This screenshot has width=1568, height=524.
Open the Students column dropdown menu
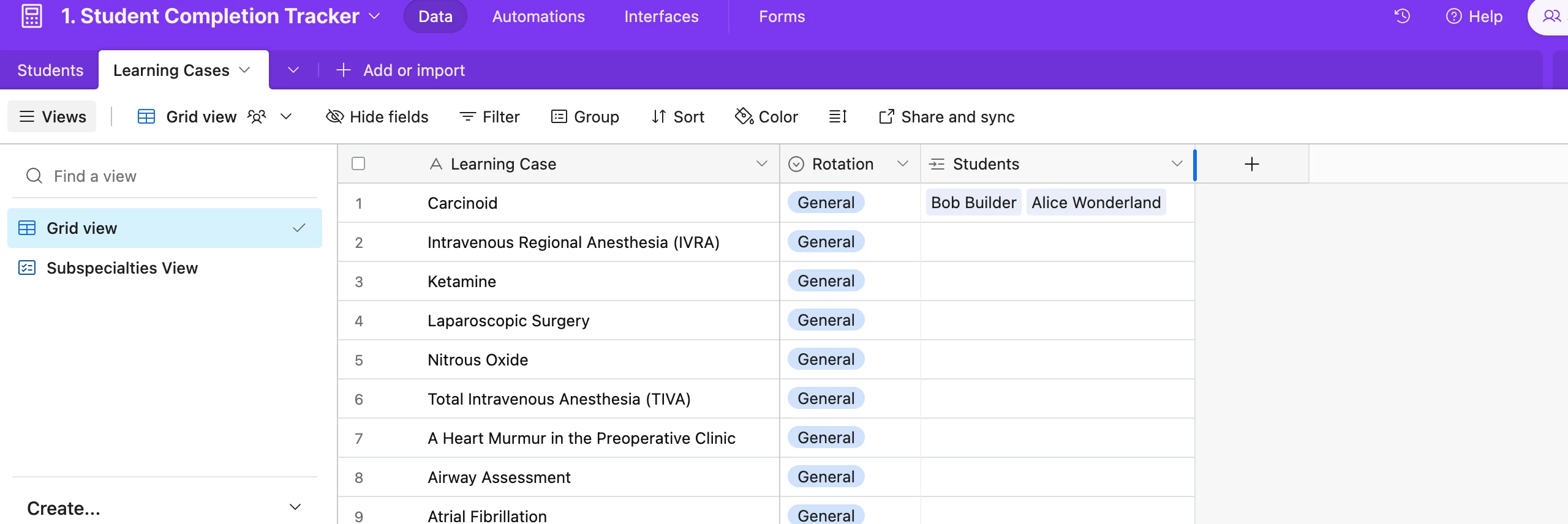(x=1177, y=163)
